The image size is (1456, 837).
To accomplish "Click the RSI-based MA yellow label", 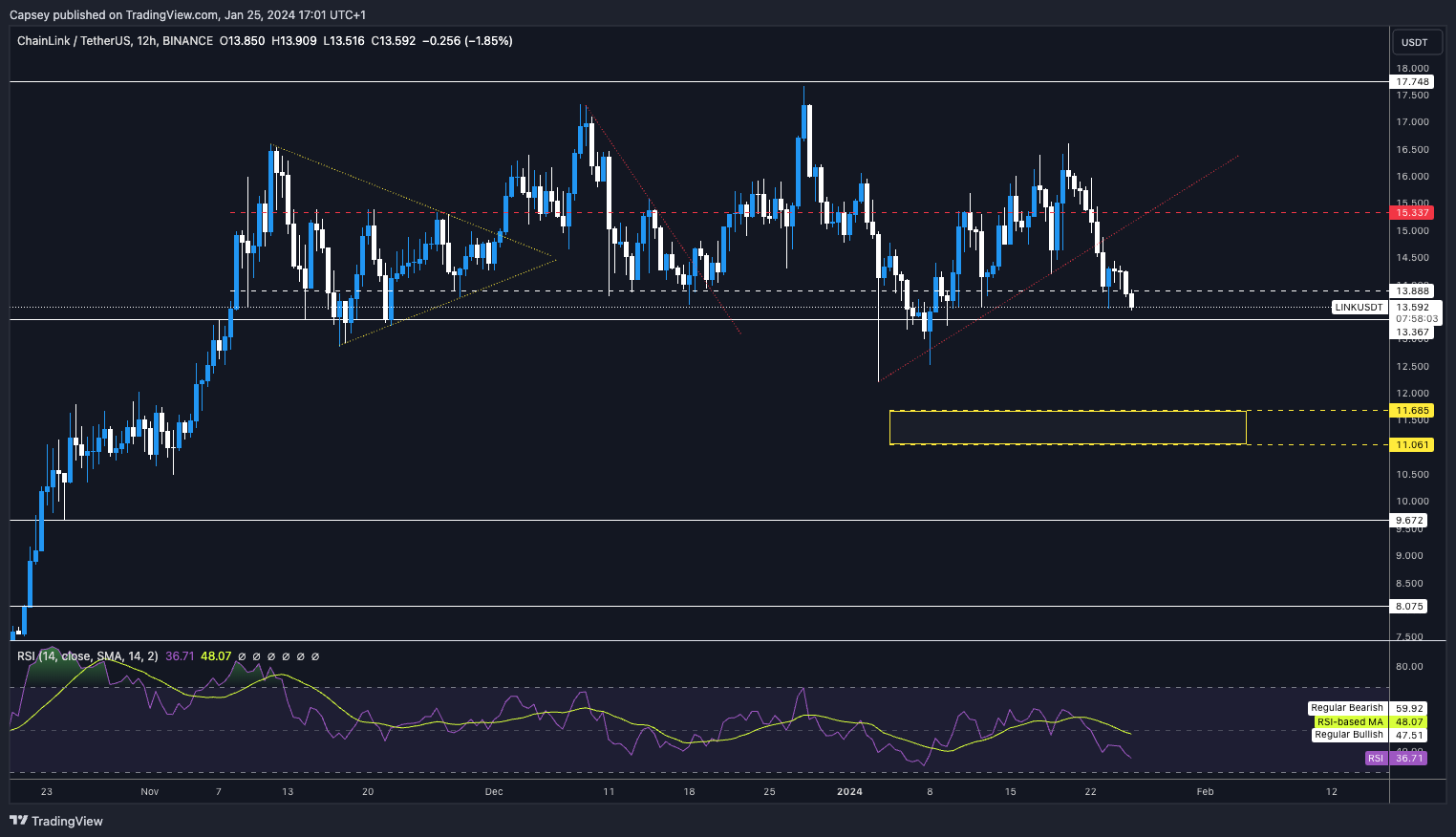I will coord(1368,722).
